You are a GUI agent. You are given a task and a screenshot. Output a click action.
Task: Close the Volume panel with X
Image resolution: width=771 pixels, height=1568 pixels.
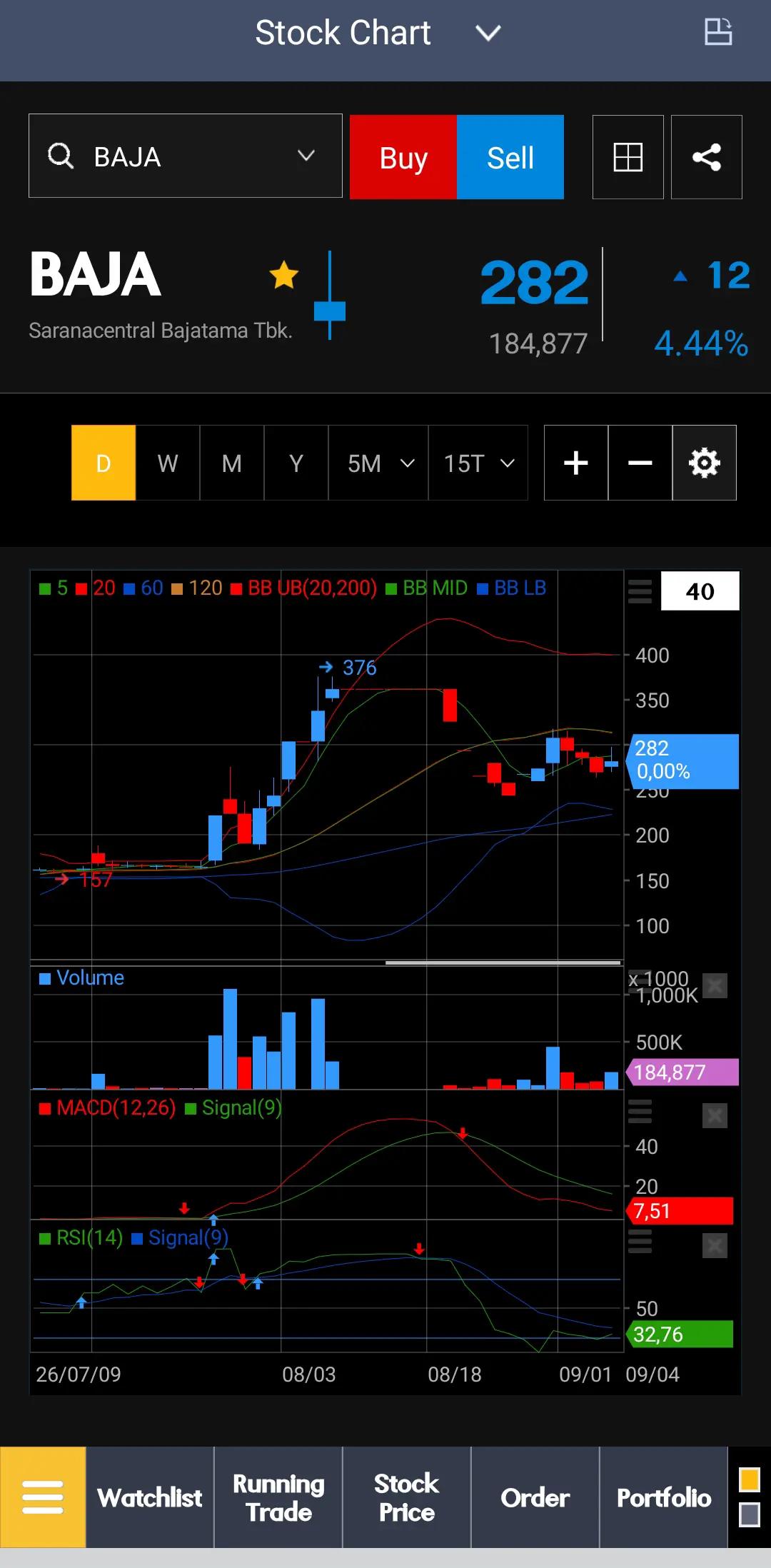coord(715,986)
